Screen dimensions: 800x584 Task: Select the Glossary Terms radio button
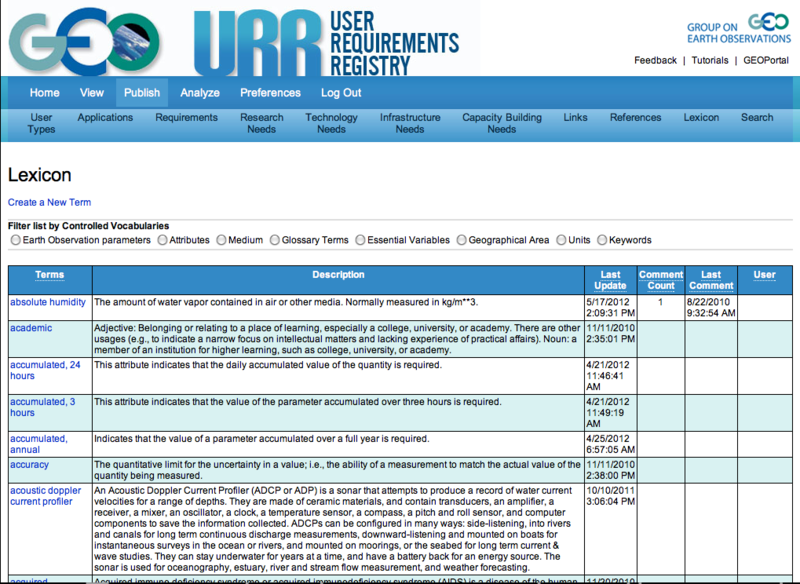(275, 240)
